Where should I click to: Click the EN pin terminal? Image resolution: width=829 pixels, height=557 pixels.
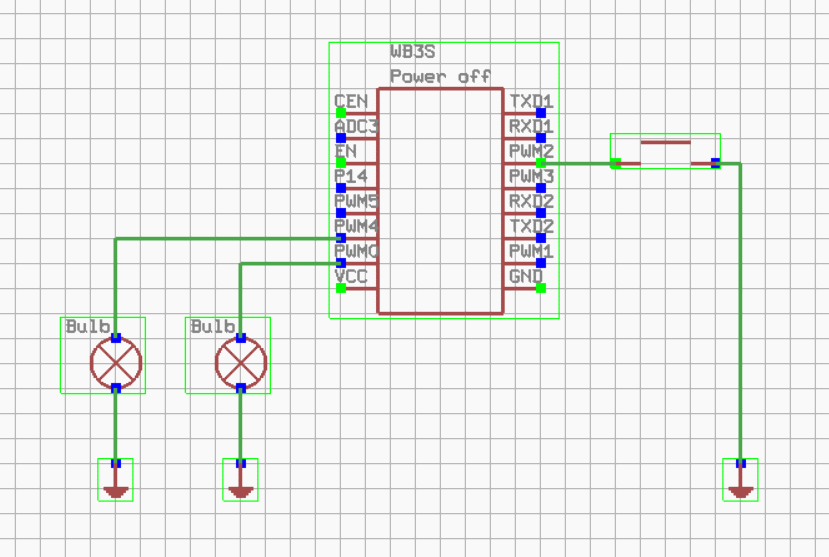click(x=341, y=163)
